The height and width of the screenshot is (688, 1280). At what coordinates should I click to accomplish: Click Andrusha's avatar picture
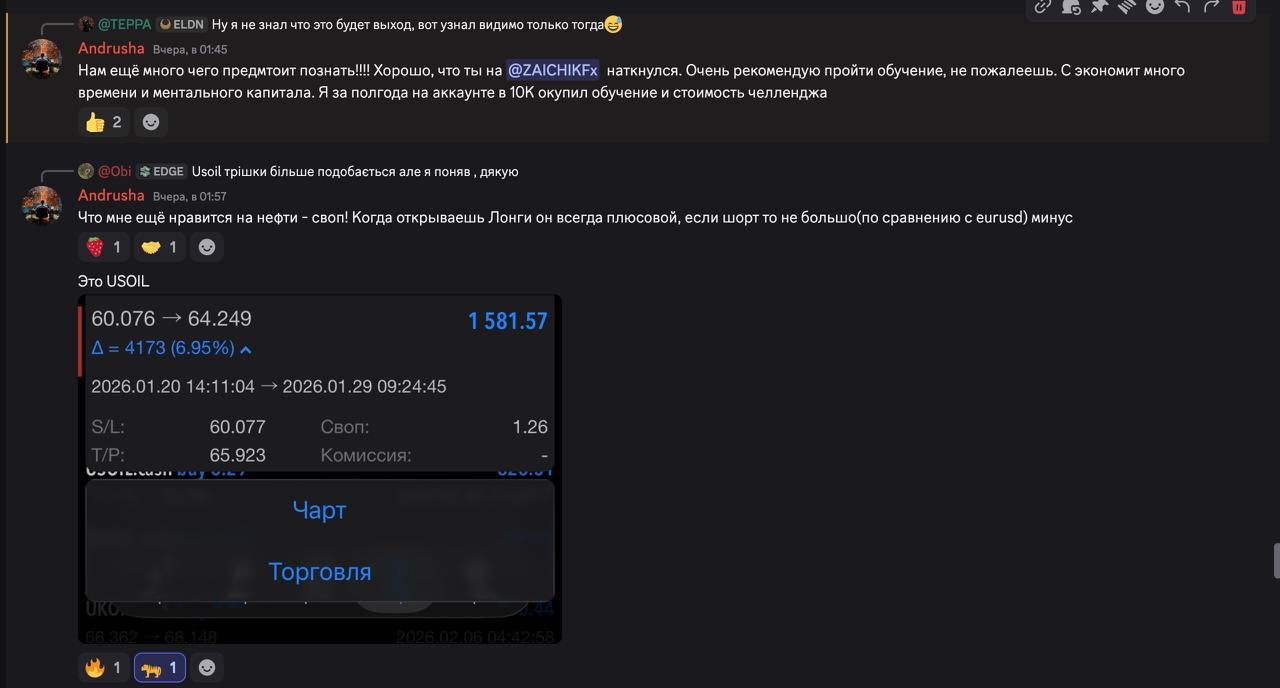point(42,58)
